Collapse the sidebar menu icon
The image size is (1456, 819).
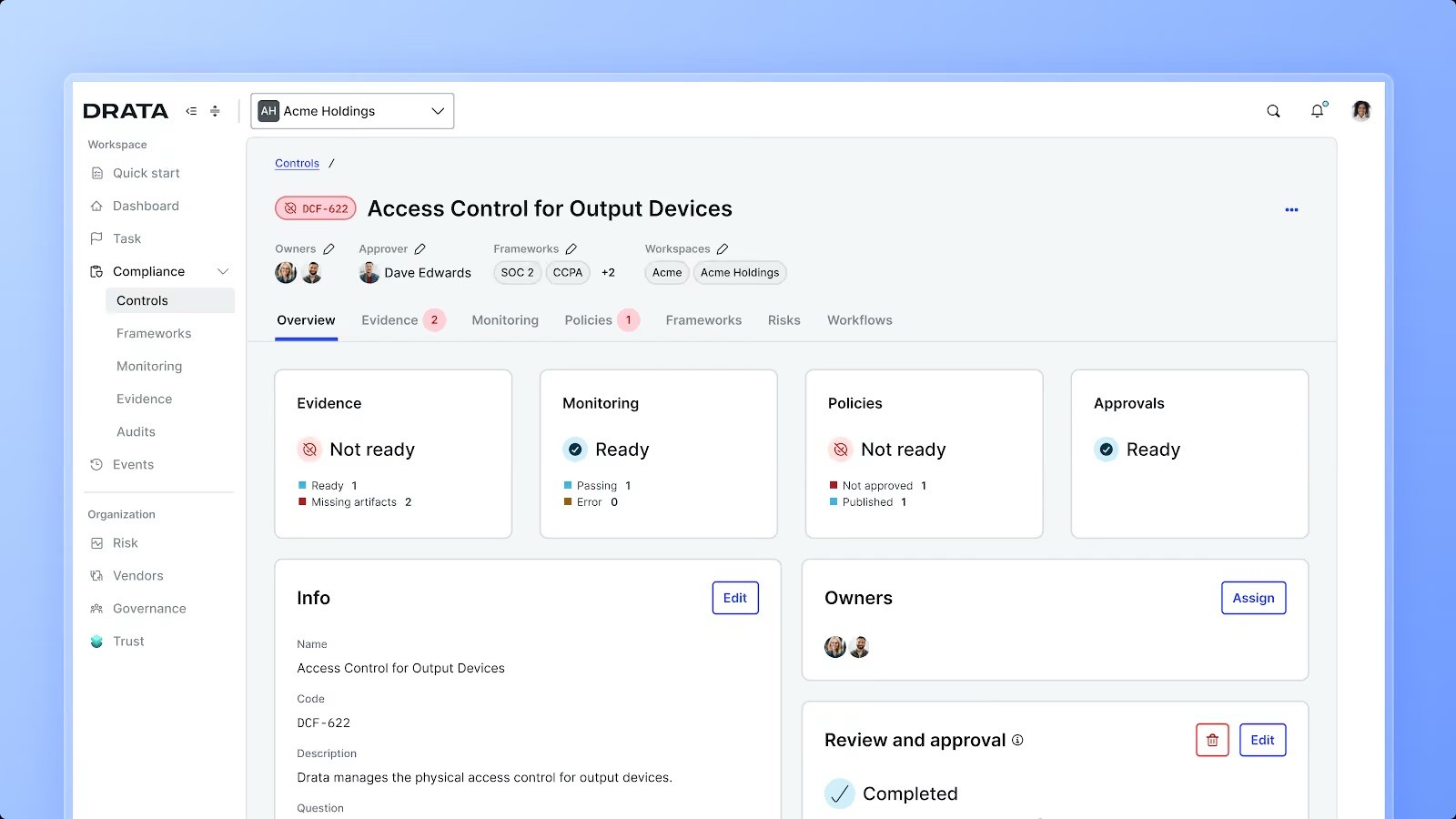tap(191, 111)
